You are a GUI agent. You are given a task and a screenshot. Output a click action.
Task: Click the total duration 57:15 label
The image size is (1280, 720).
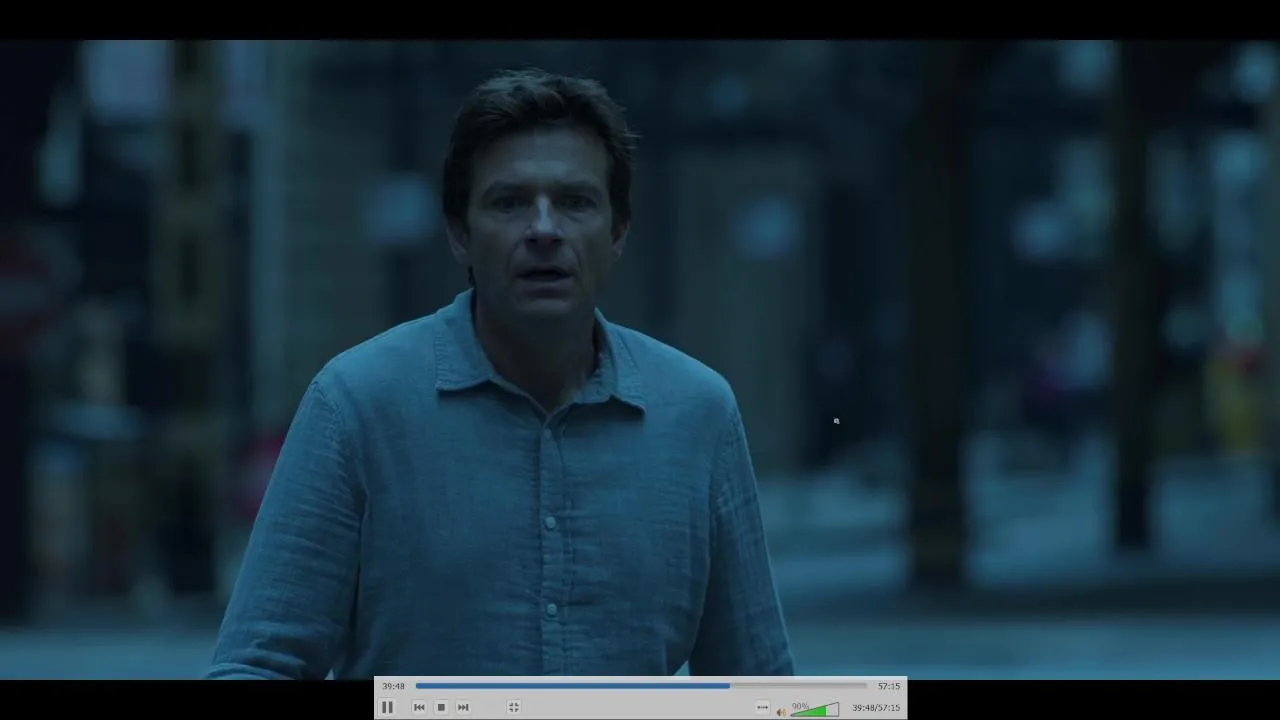point(889,686)
